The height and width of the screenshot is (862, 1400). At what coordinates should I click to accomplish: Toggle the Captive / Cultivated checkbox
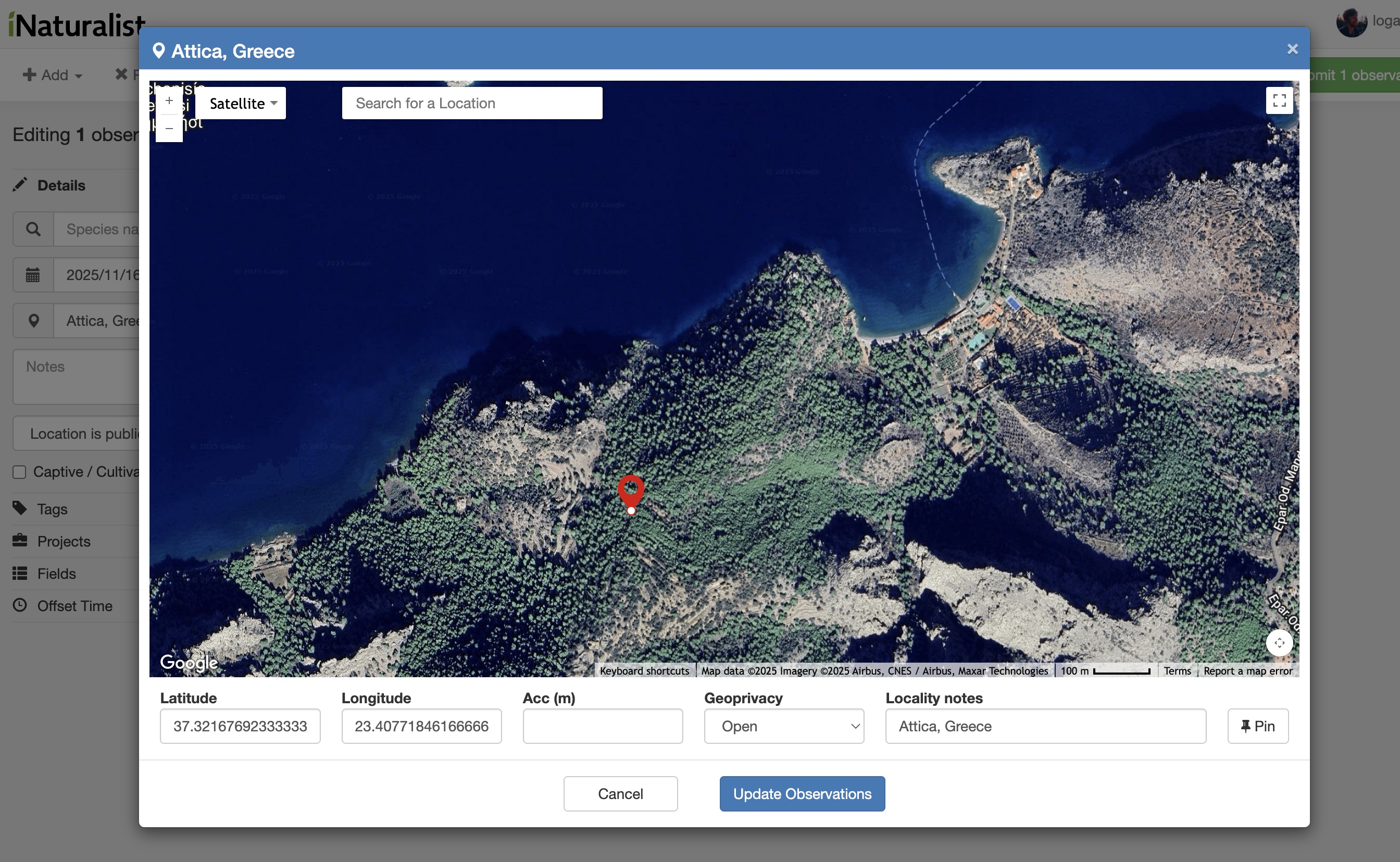point(19,472)
